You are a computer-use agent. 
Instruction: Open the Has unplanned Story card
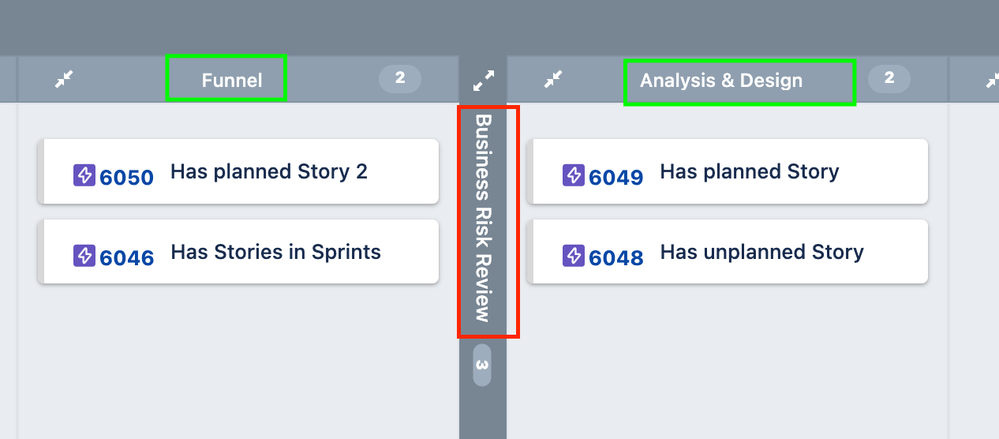point(761,252)
